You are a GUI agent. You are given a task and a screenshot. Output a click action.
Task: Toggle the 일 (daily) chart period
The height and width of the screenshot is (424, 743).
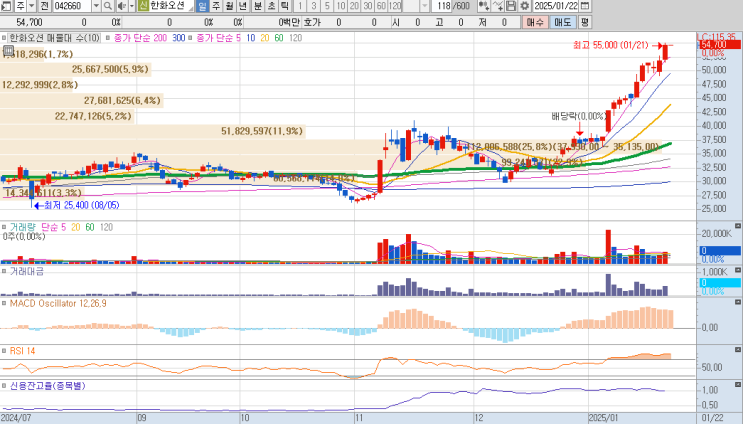(x=203, y=6)
